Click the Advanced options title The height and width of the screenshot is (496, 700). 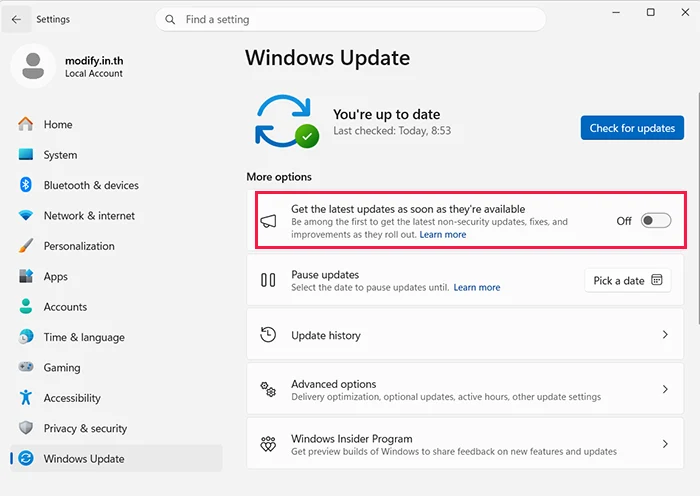click(333, 384)
